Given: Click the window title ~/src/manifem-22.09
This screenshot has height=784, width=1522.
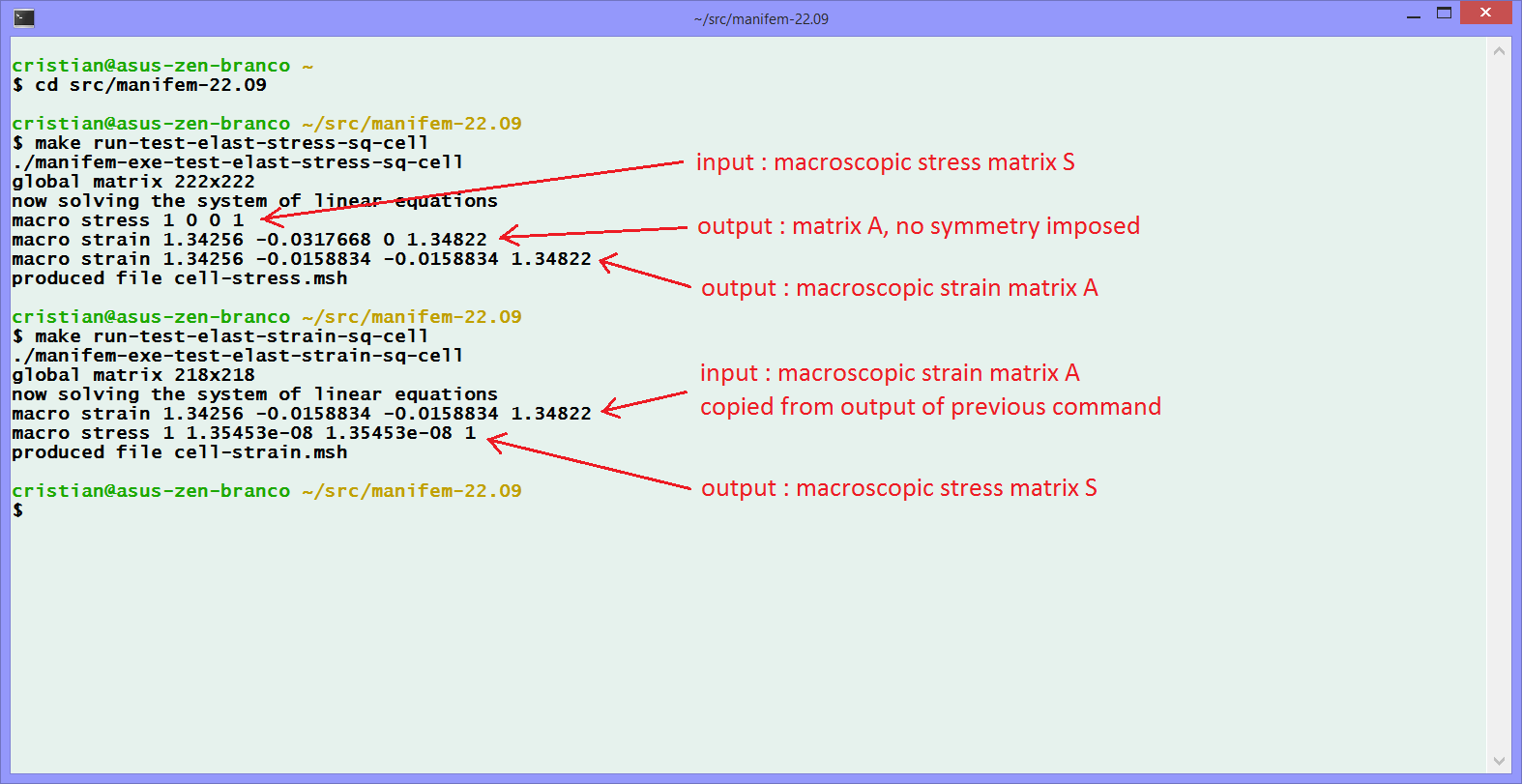Looking at the screenshot, I should 761,18.
